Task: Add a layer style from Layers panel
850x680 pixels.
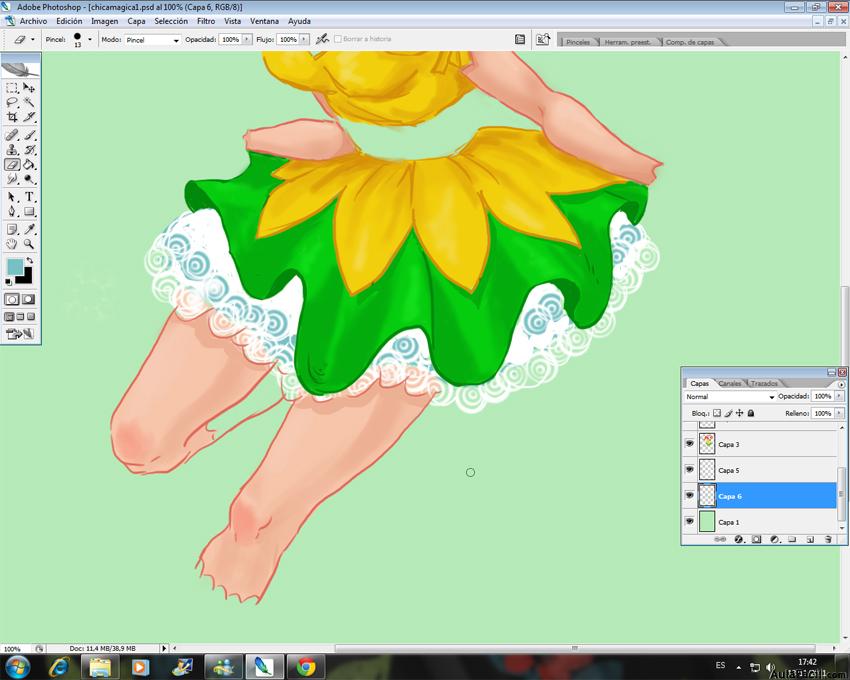Action: pyautogui.click(x=738, y=540)
